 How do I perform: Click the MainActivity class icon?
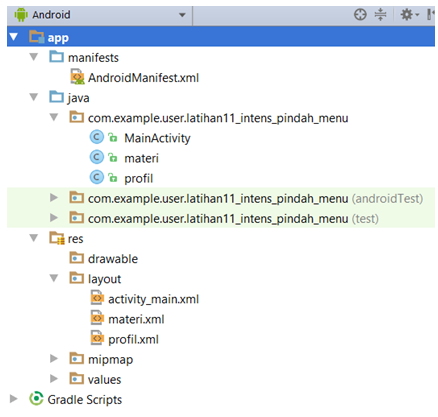coord(97,137)
